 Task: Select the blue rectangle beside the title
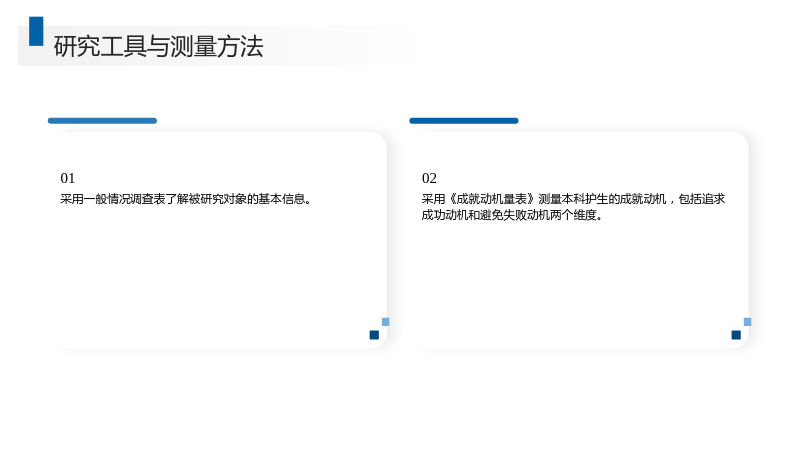[x=36, y=31]
